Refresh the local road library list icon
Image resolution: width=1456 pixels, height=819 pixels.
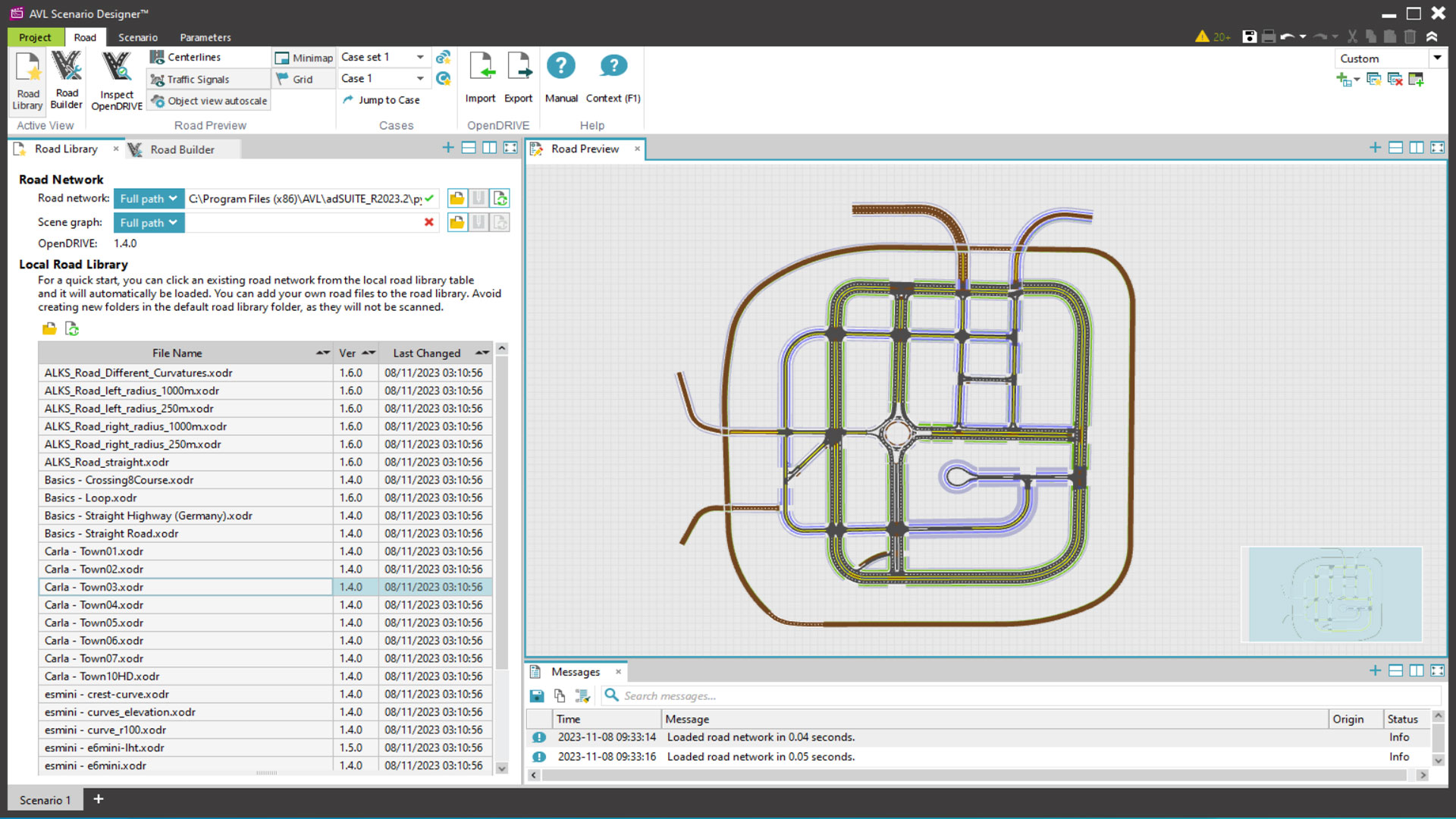[x=72, y=328]
